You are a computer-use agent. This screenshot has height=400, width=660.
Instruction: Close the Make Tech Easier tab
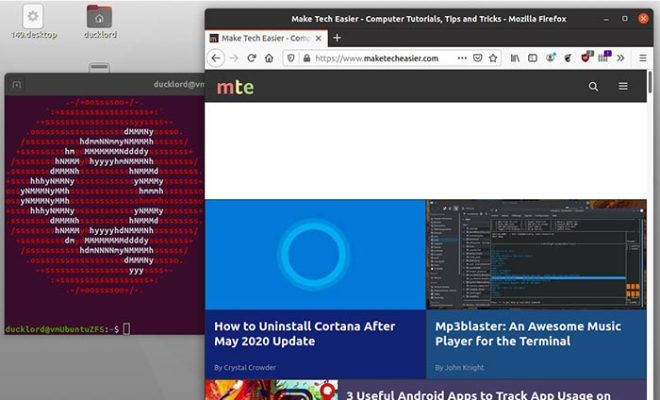point(319,38)
